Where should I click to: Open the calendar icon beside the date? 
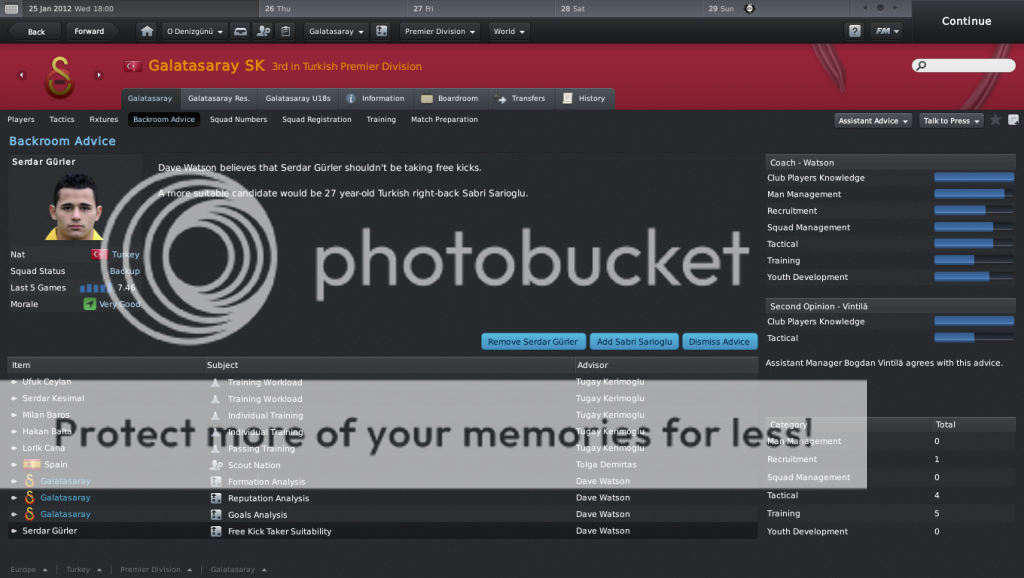(12, 8)
